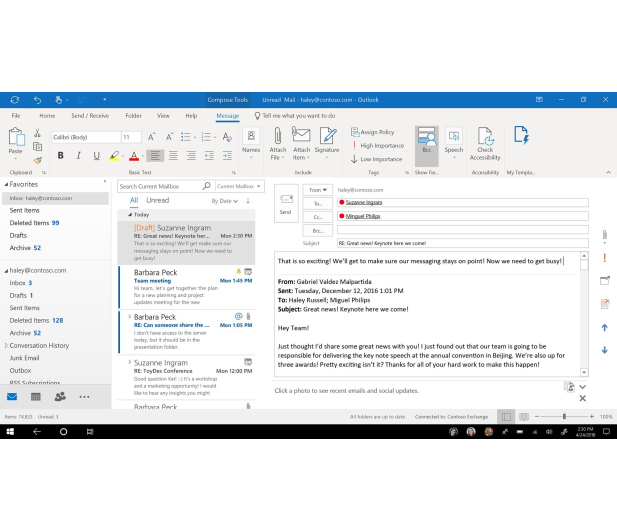
Task: Open the By Date sort dropdown
Action: coord(225,201)
